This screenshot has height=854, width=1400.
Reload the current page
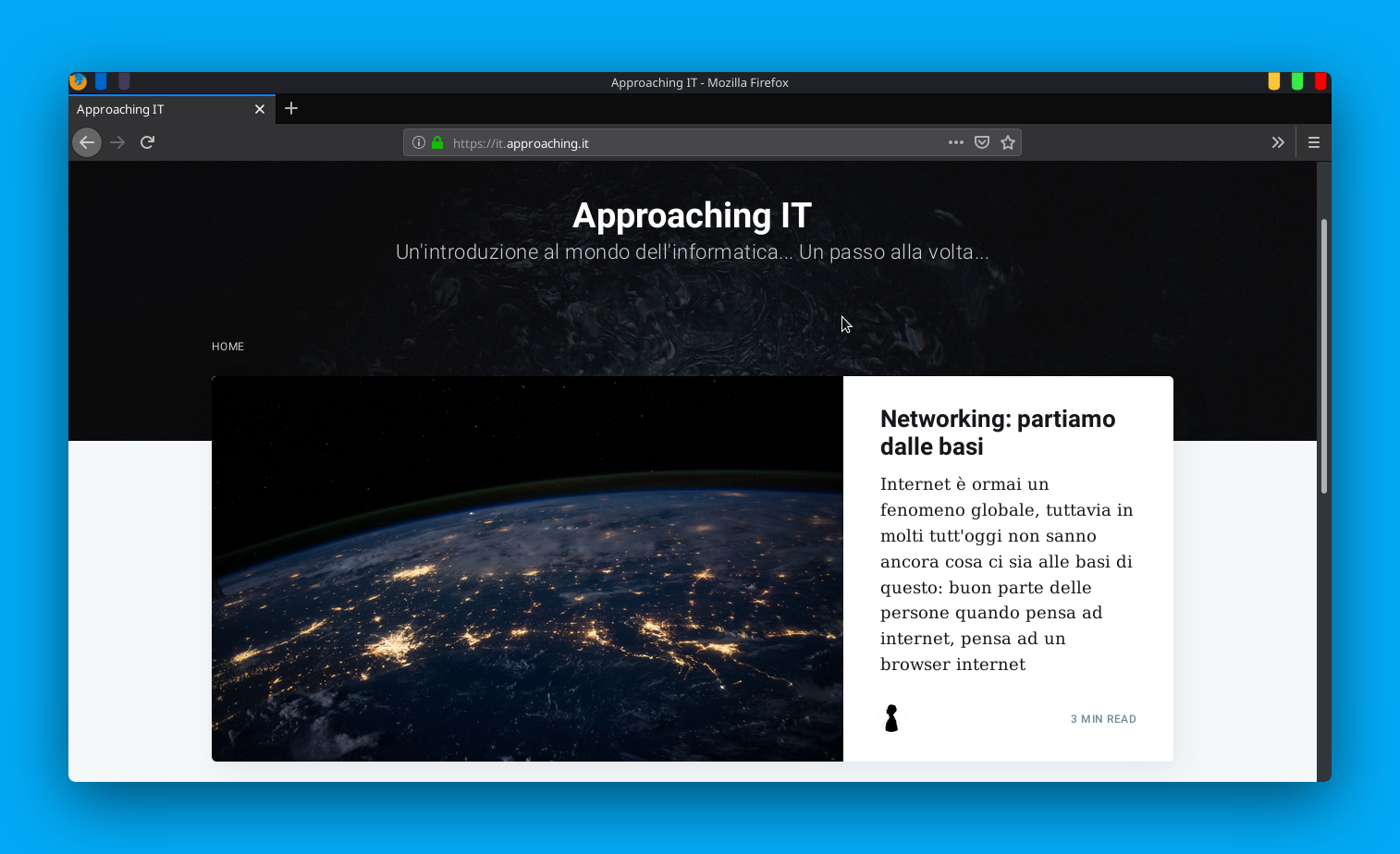(147, 142)
